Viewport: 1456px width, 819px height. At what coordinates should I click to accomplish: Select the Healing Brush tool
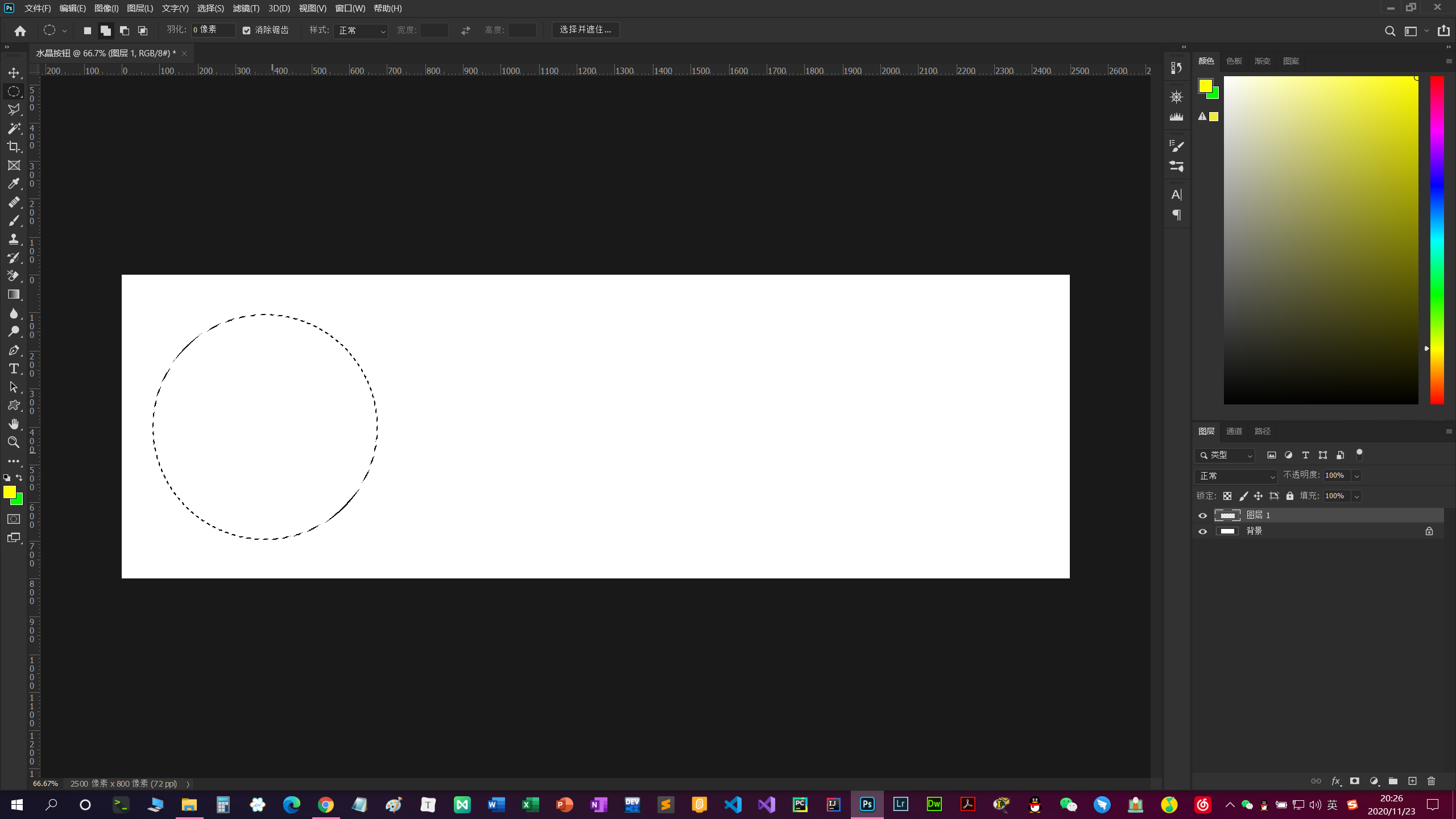(14, 202)
